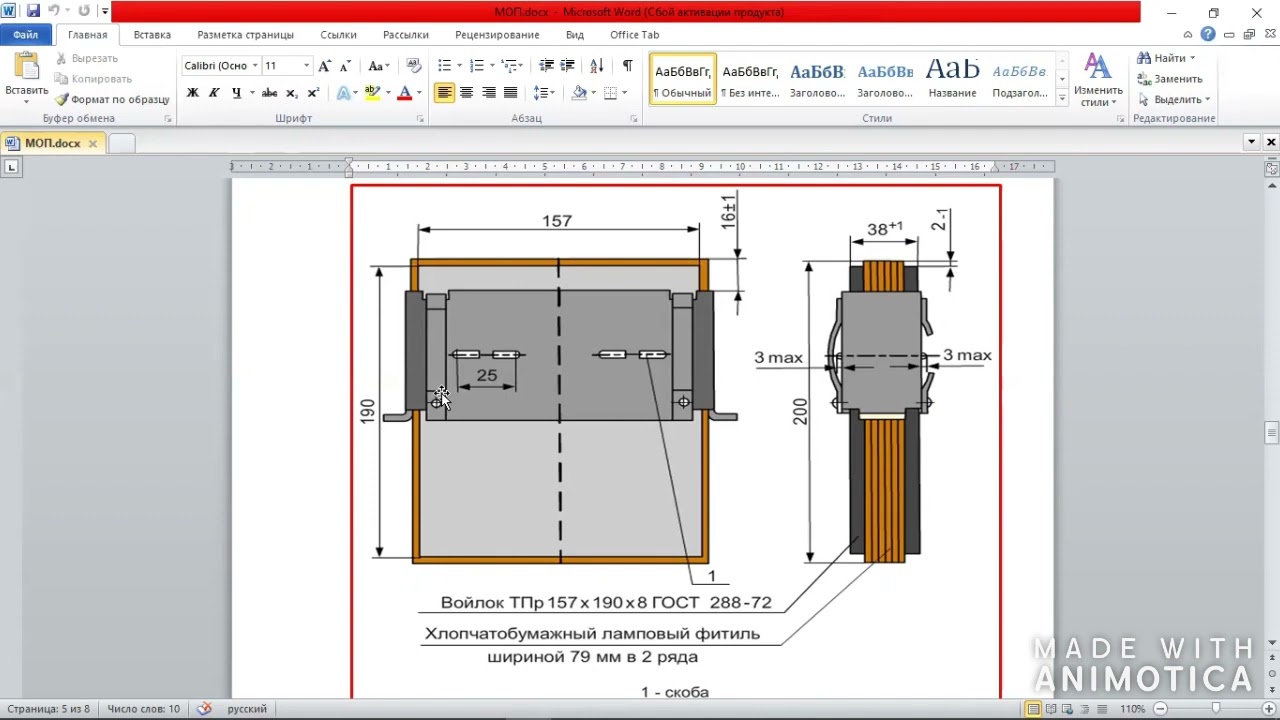This screenshot has width=1280, height=720.
Task: Apply the Название (Title) style
Action: 952,79
